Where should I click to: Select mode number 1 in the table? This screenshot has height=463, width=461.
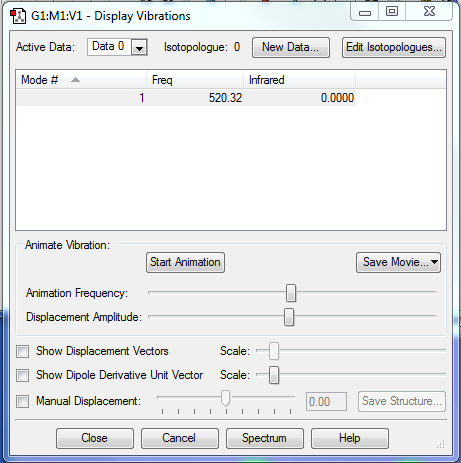point(142,98)
